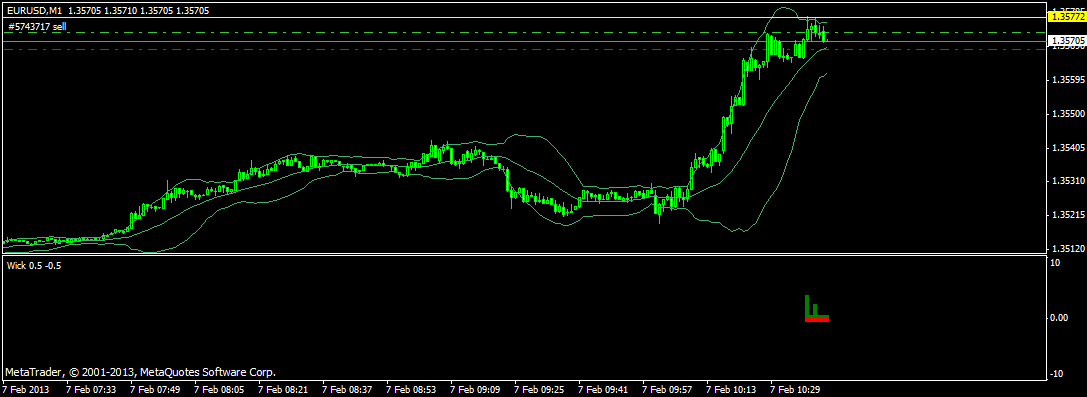Click the EURUSD,M1 chart title text
The width and height of the screenshot is (1087, 397).
point(34,10)
